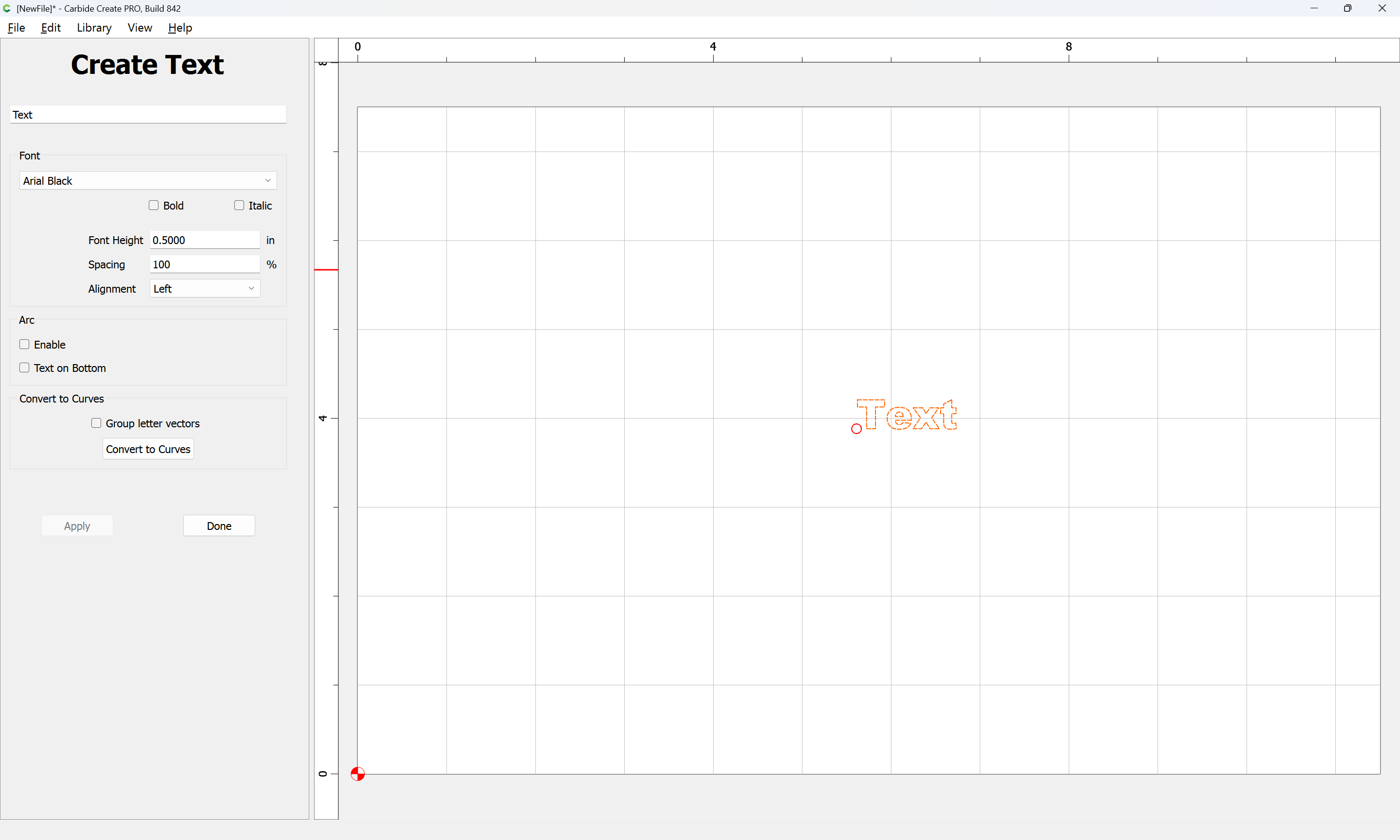Open the Library menu
Screen dimensions: 1400x840
click(x=94, y=28)
